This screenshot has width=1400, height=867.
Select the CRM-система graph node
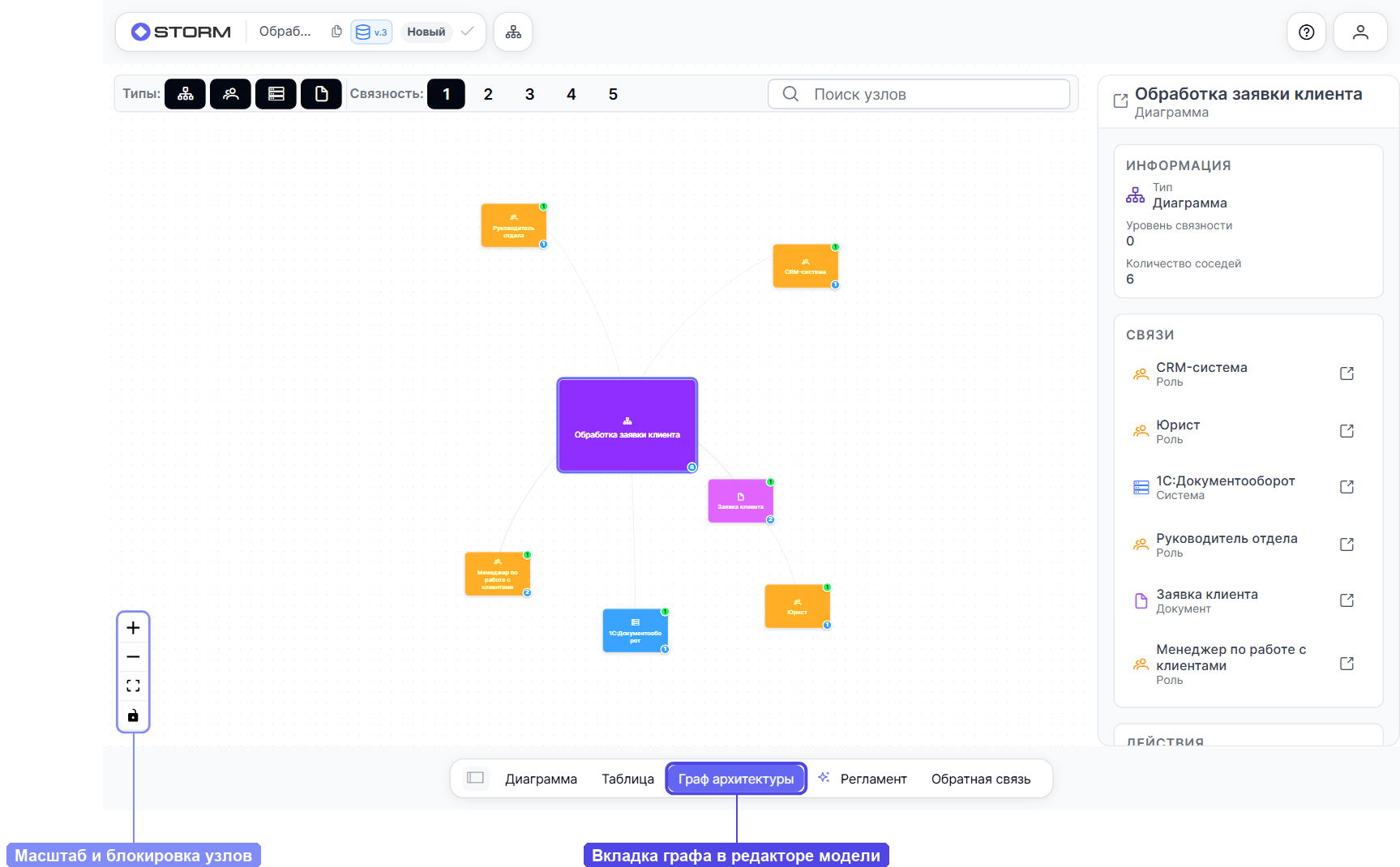(805, 266)
